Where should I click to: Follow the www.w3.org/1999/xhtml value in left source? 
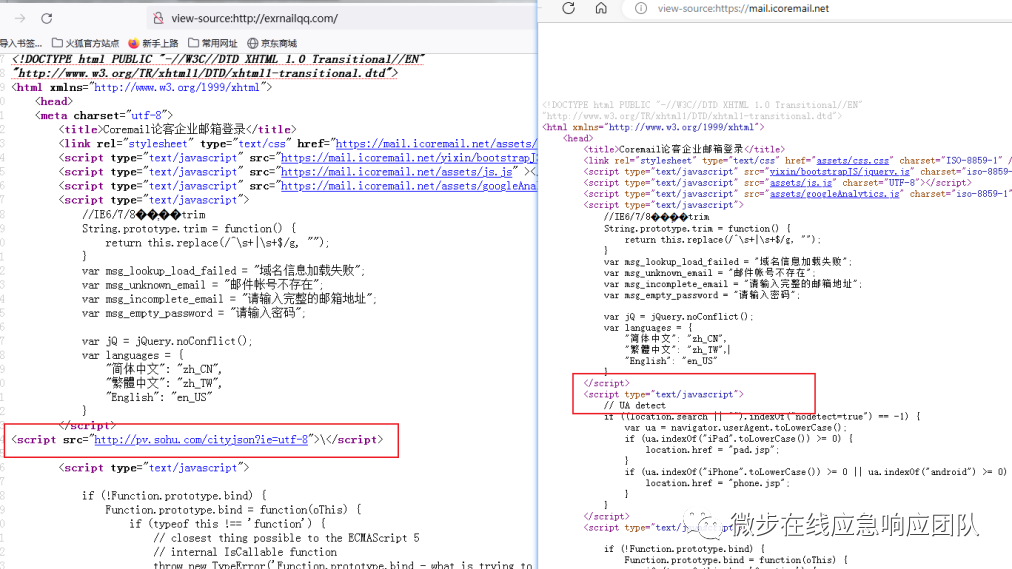[x=177, y=87]
